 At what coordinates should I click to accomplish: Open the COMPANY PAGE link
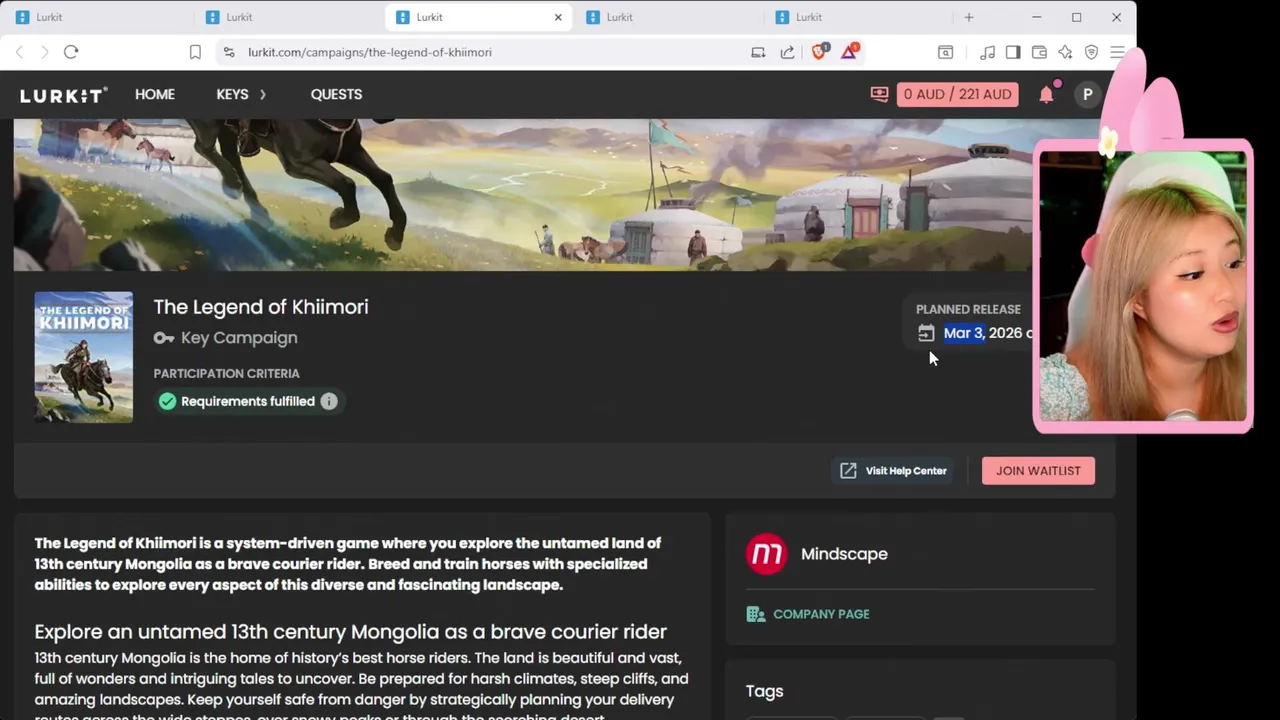point(808,614)
